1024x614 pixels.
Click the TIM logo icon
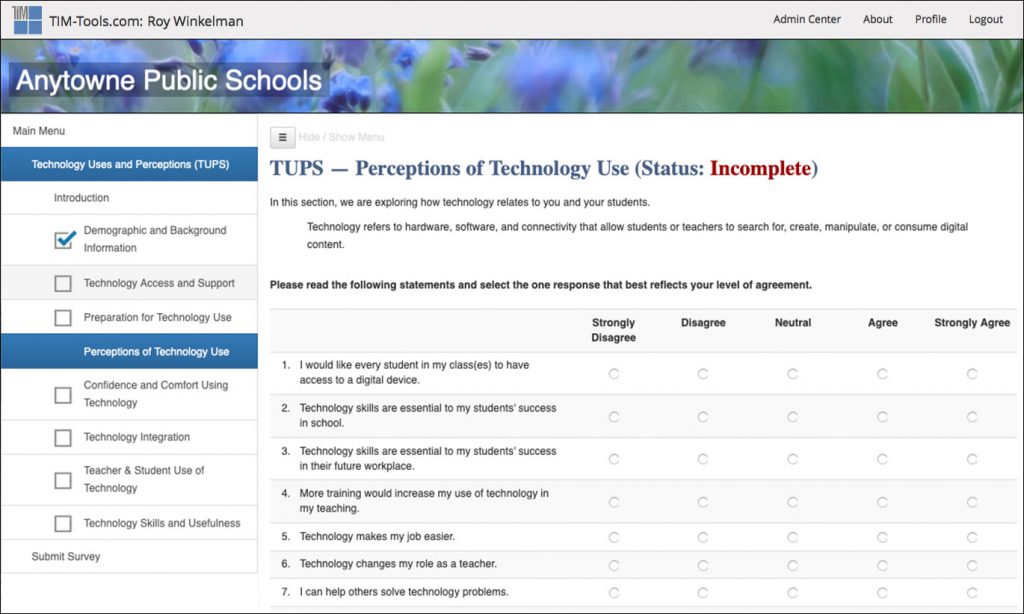pos(27,19)
